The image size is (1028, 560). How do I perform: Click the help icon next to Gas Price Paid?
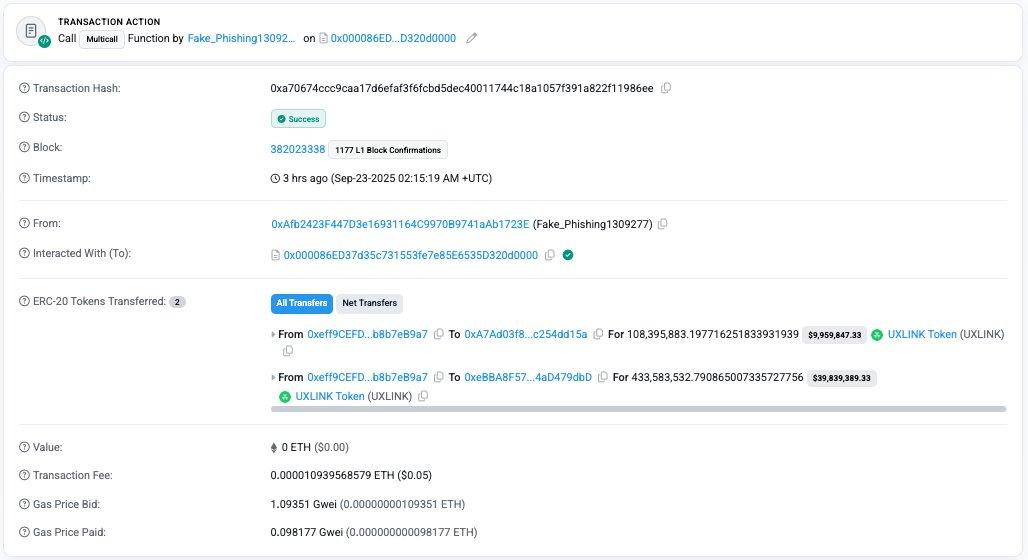pyautogui.click(x=24, y=532)
